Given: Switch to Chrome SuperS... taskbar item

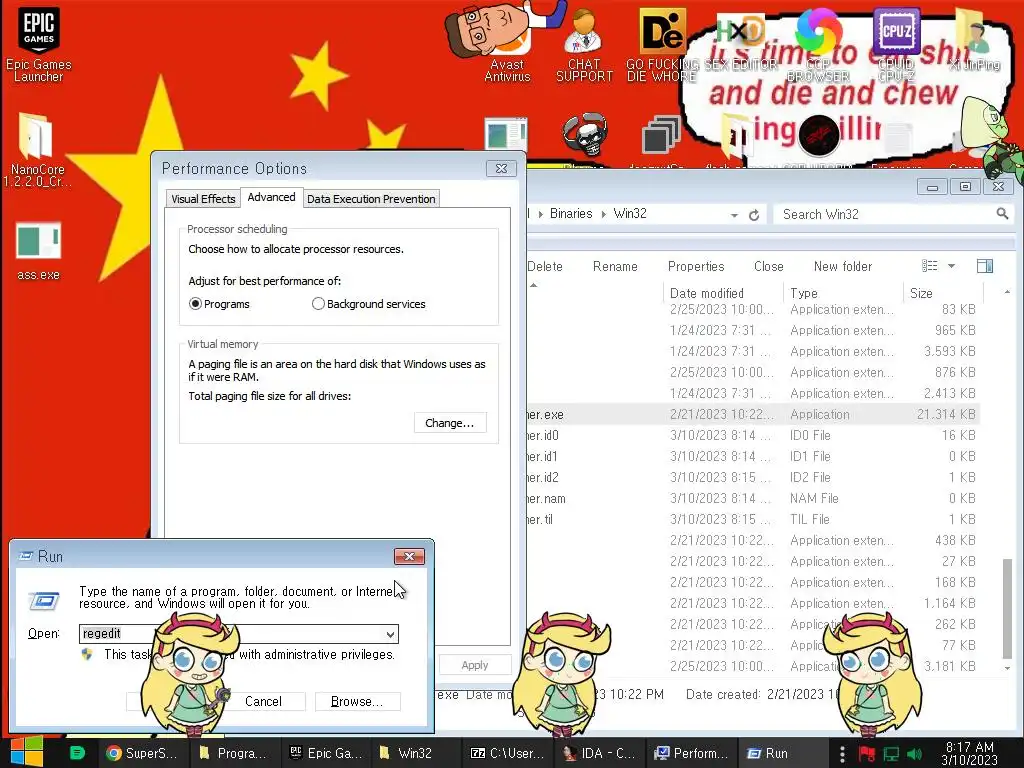Looking at the screenshot, I should (x=142, y=753).
